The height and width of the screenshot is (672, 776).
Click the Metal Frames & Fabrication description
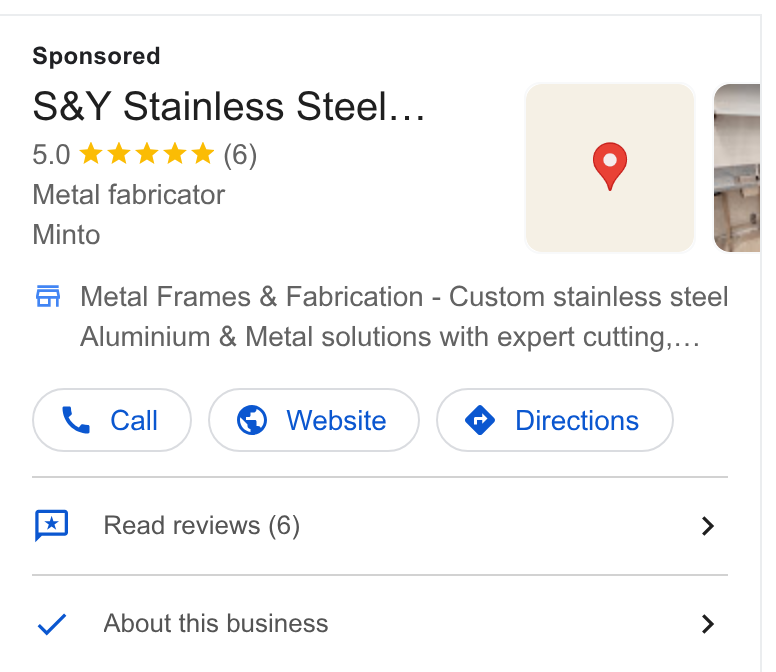tap(404, 317)
